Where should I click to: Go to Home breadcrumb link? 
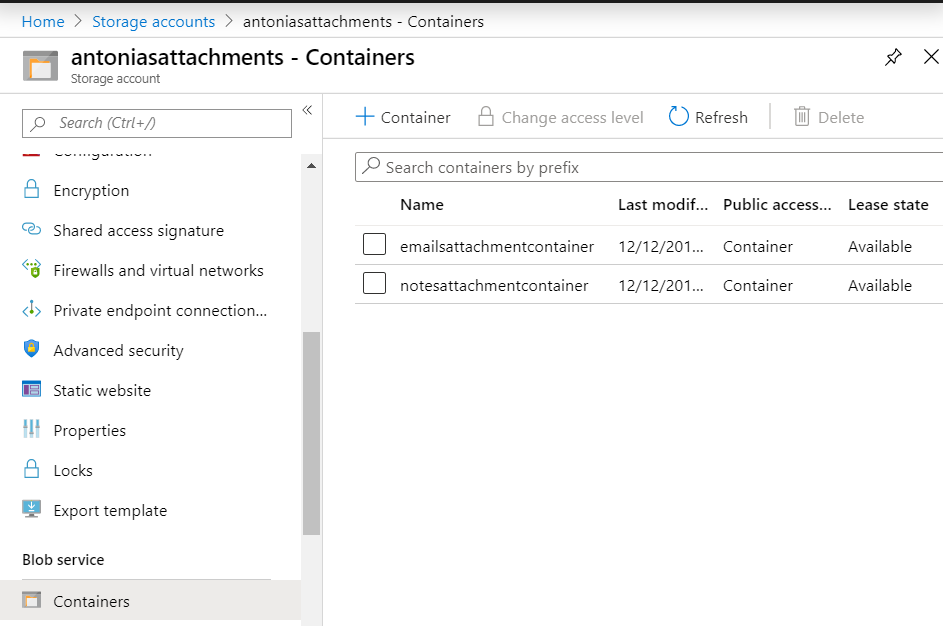coord(43,22)
